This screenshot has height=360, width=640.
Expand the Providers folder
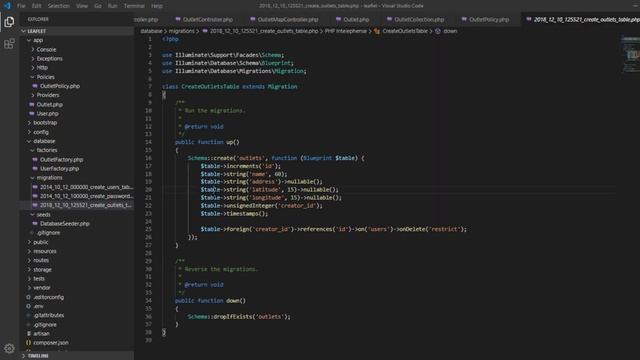coord(33,95)
